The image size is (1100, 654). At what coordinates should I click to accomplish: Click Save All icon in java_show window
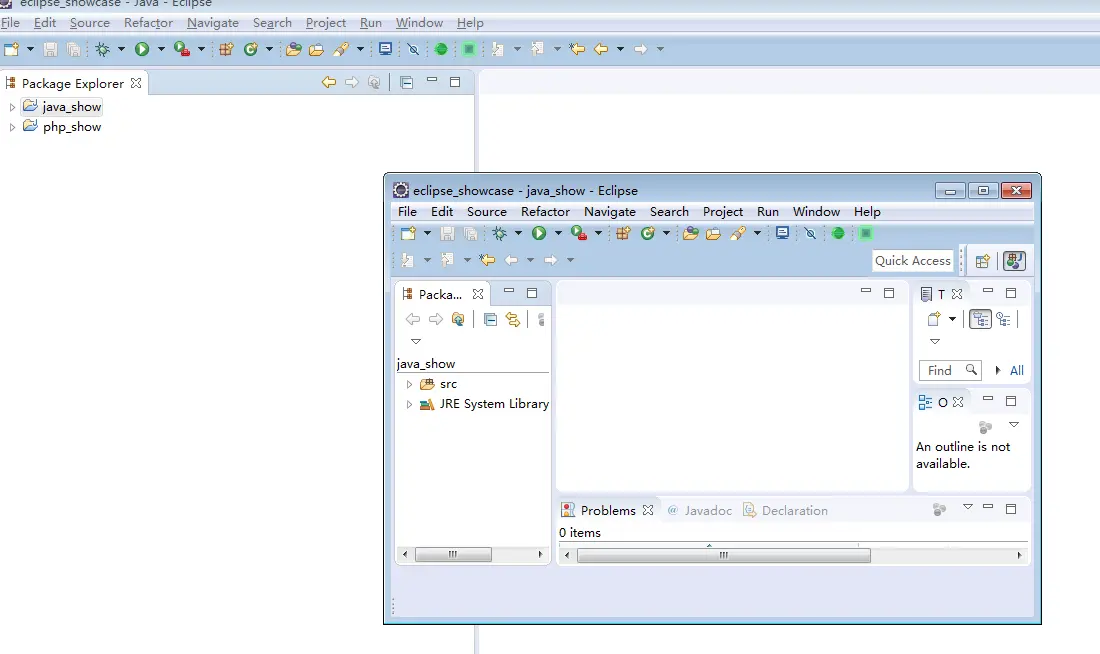[471, 233]
